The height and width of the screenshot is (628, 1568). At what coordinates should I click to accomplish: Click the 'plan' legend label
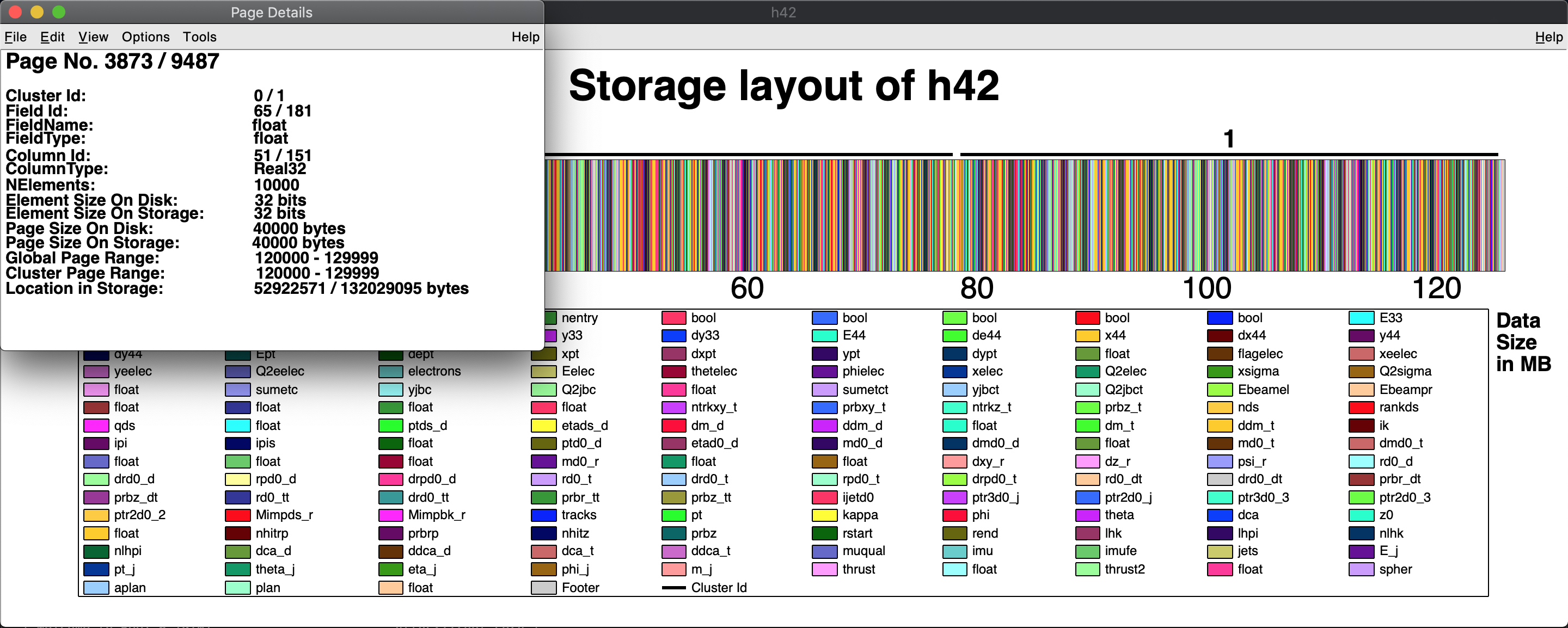pos(268,588)
